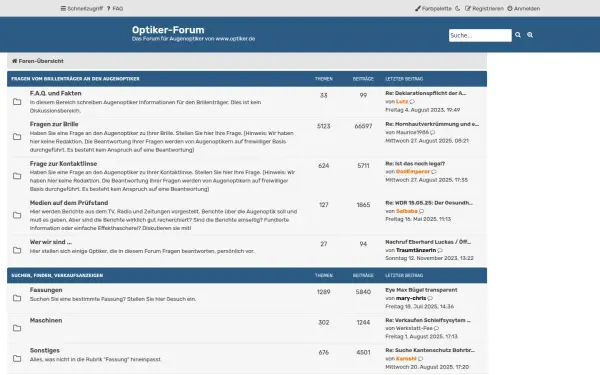
Task: Open user profile GodEmperor
Action: (413, 172)
